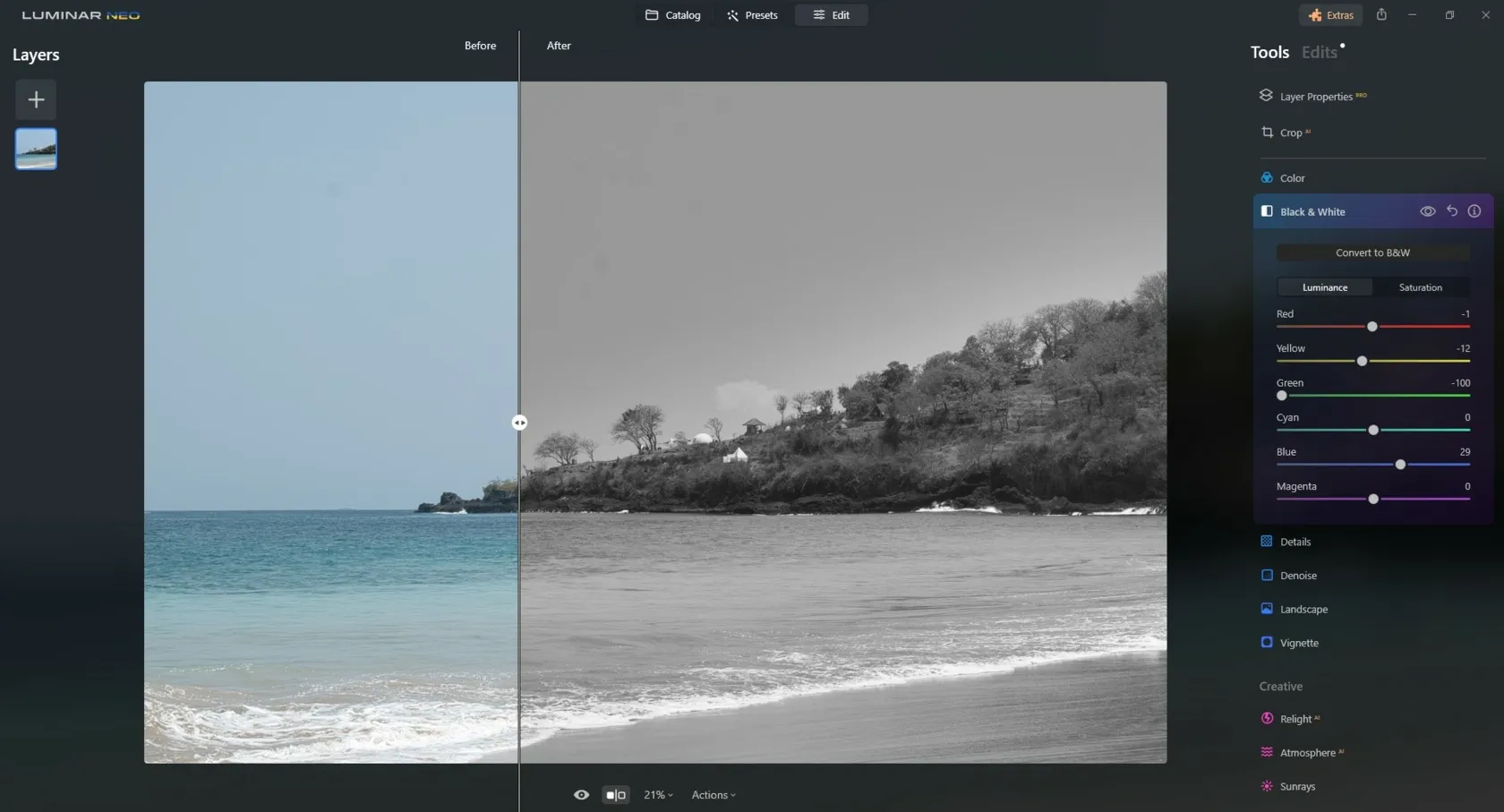1504x812 pixels.
Task: Open the 21% zoom dropdown
Action: [x=658, y=795]
